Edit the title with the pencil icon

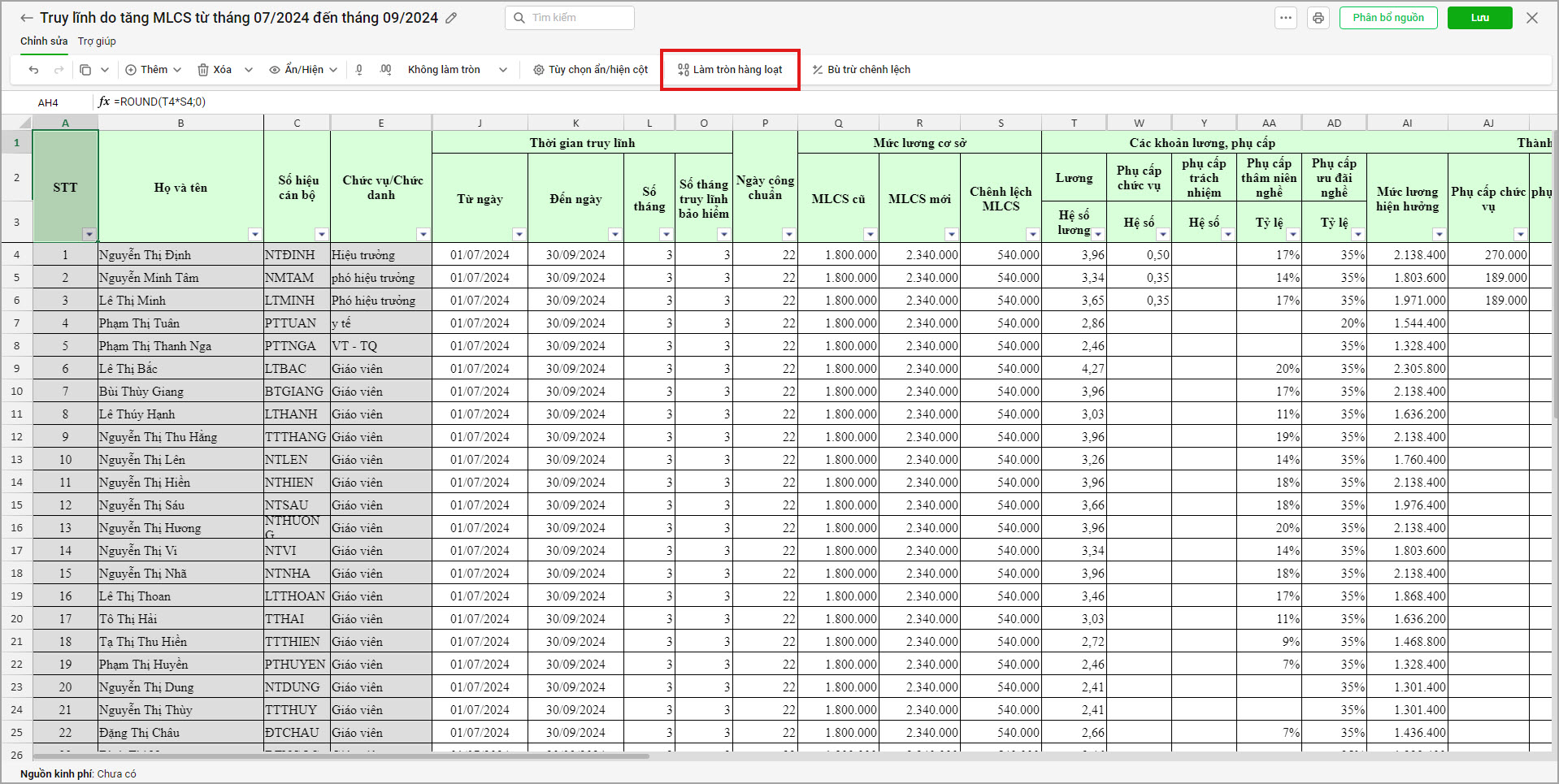[x=451, y=18]
